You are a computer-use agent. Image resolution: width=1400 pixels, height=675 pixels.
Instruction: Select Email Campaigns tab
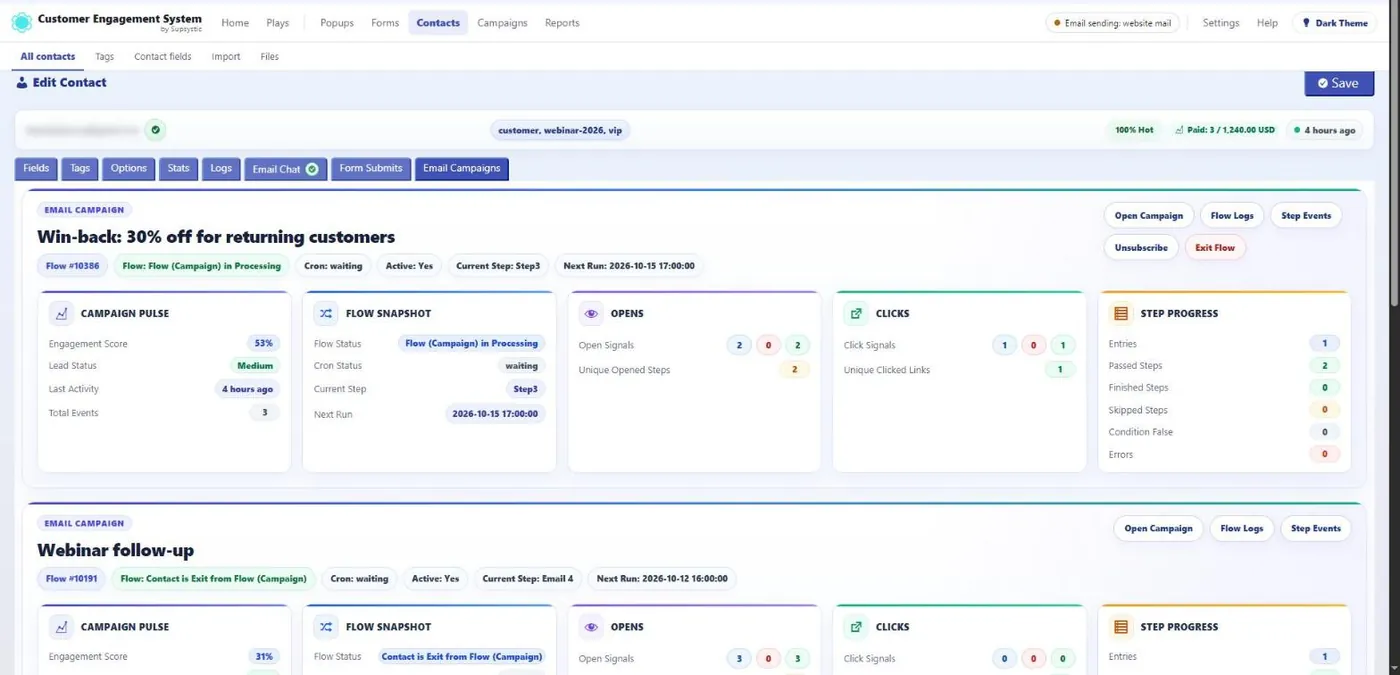(462, 169)
